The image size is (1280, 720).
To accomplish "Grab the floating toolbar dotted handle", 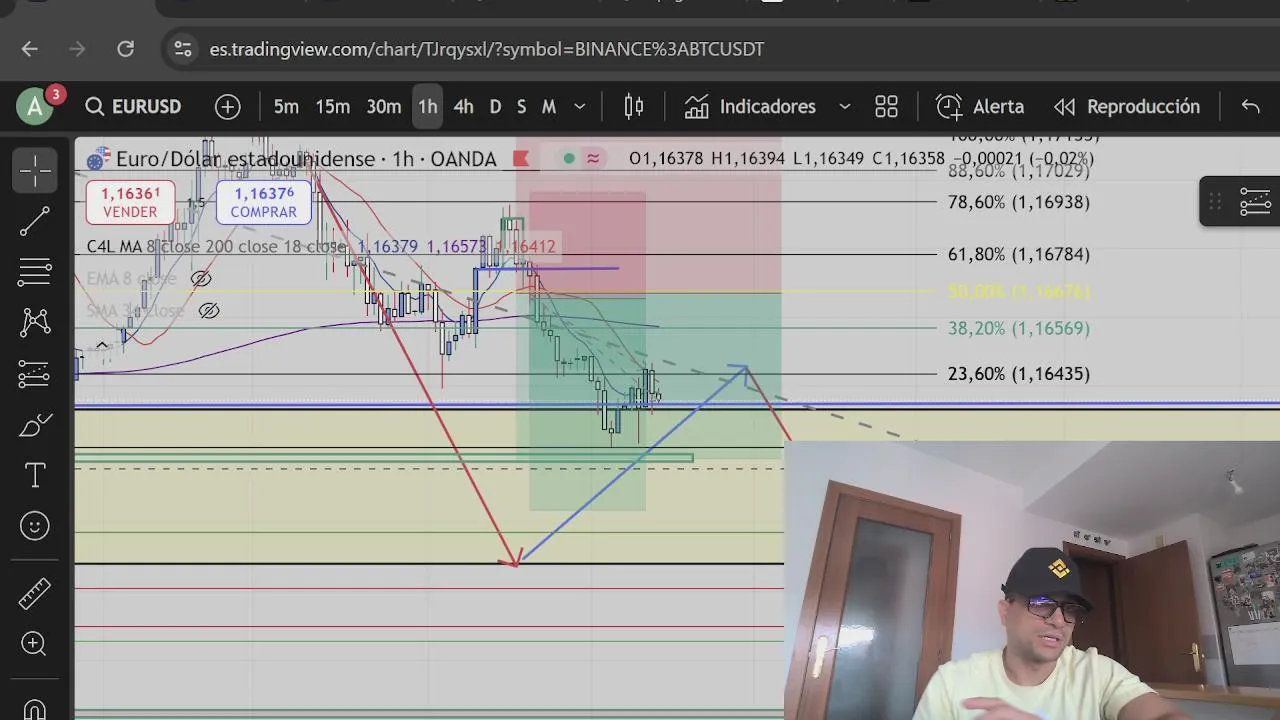I will [x=1215, y=202].
